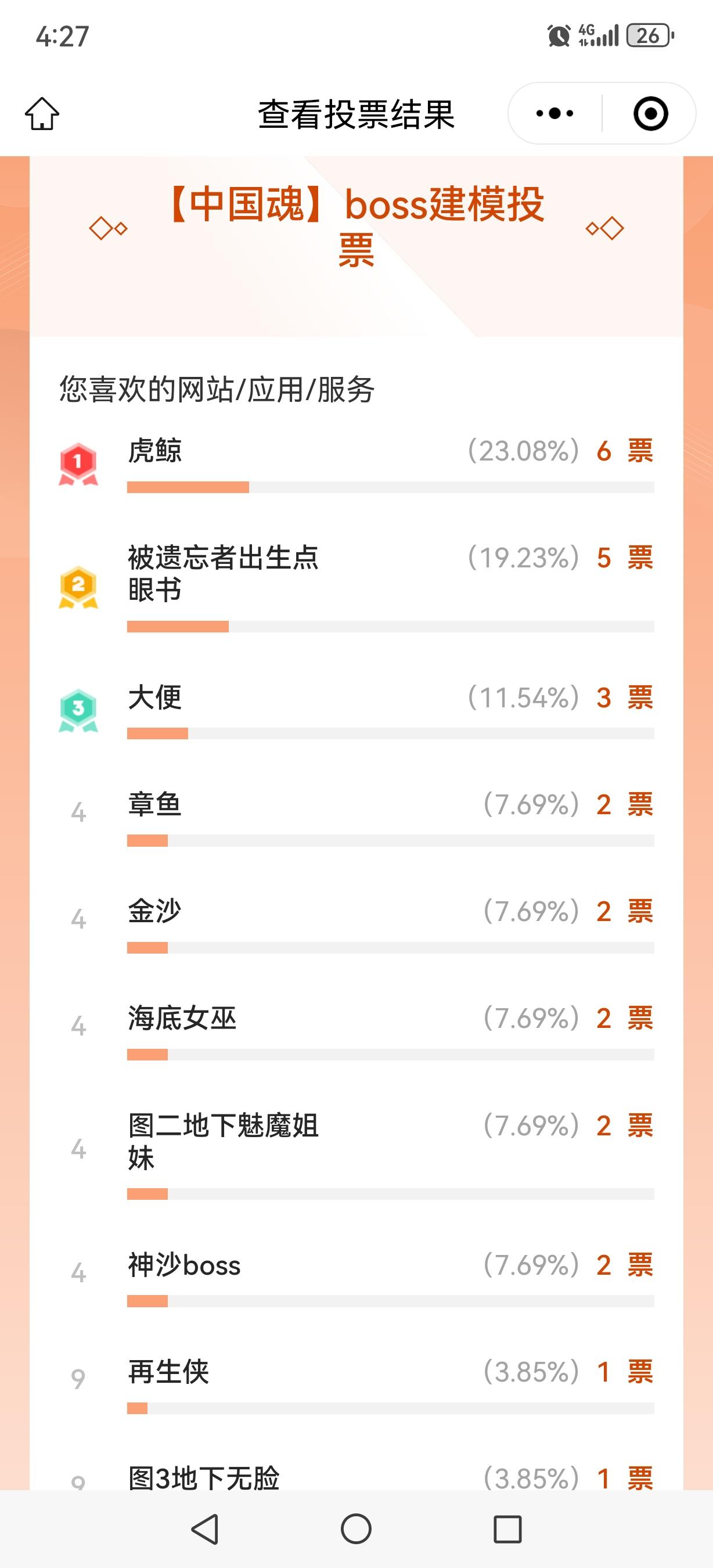The width and height of the screenshot is (713, 1568).
Task: Tap the alarm clock status icon
Action: coord(559,36)
